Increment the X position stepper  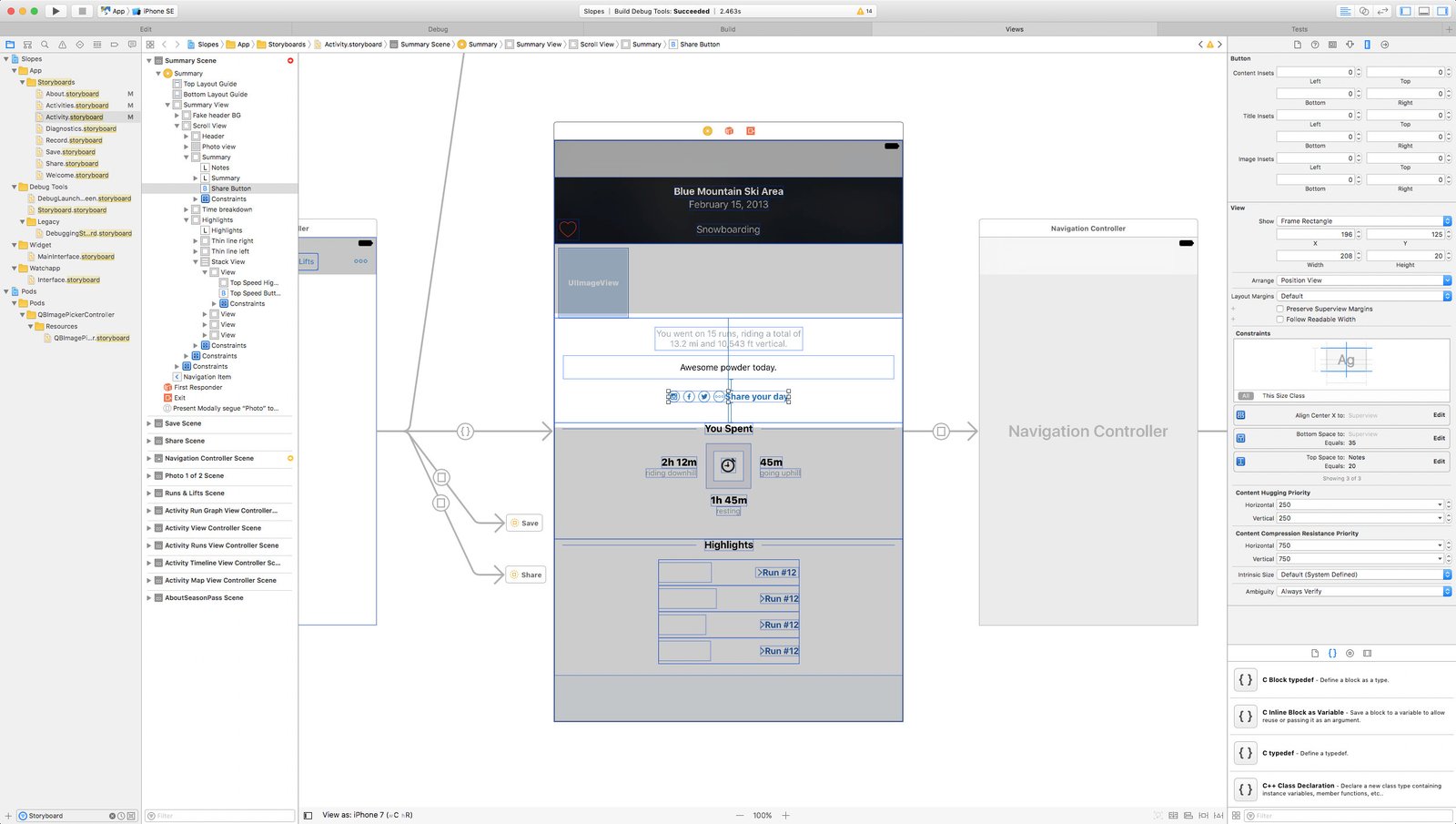(1359, 232)
